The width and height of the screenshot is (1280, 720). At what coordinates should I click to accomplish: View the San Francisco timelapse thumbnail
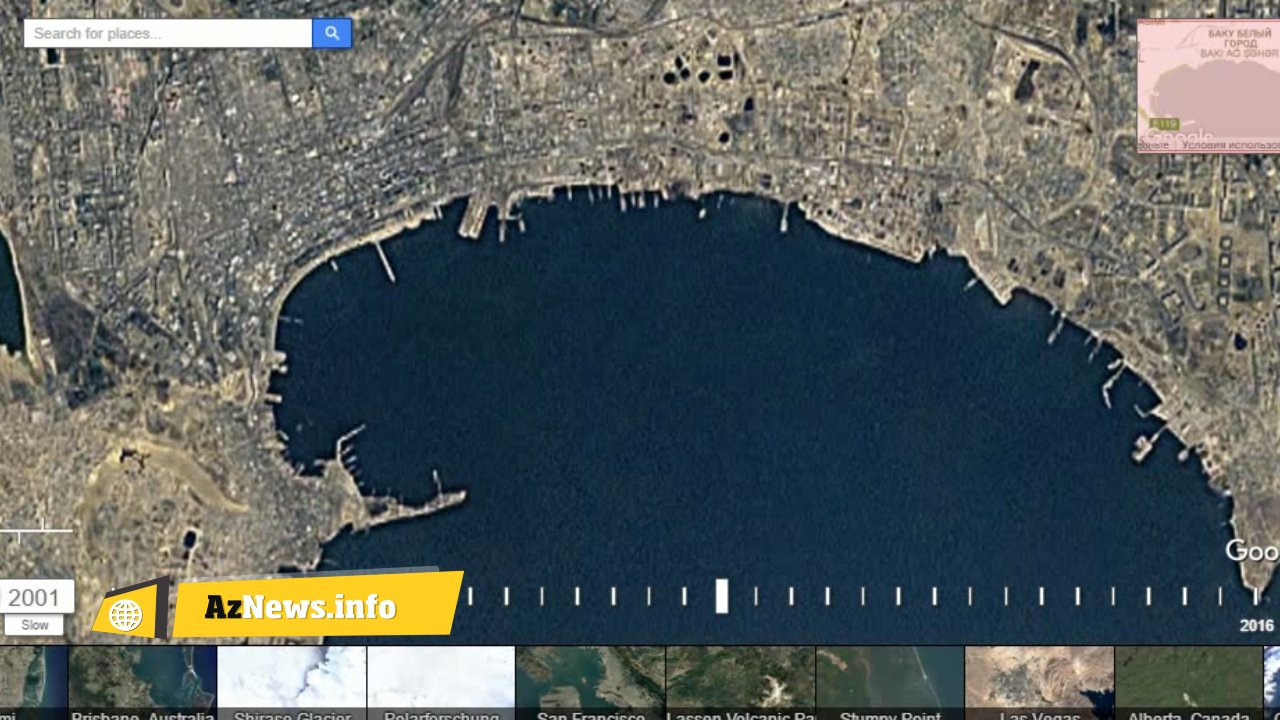tap(590, 683)
